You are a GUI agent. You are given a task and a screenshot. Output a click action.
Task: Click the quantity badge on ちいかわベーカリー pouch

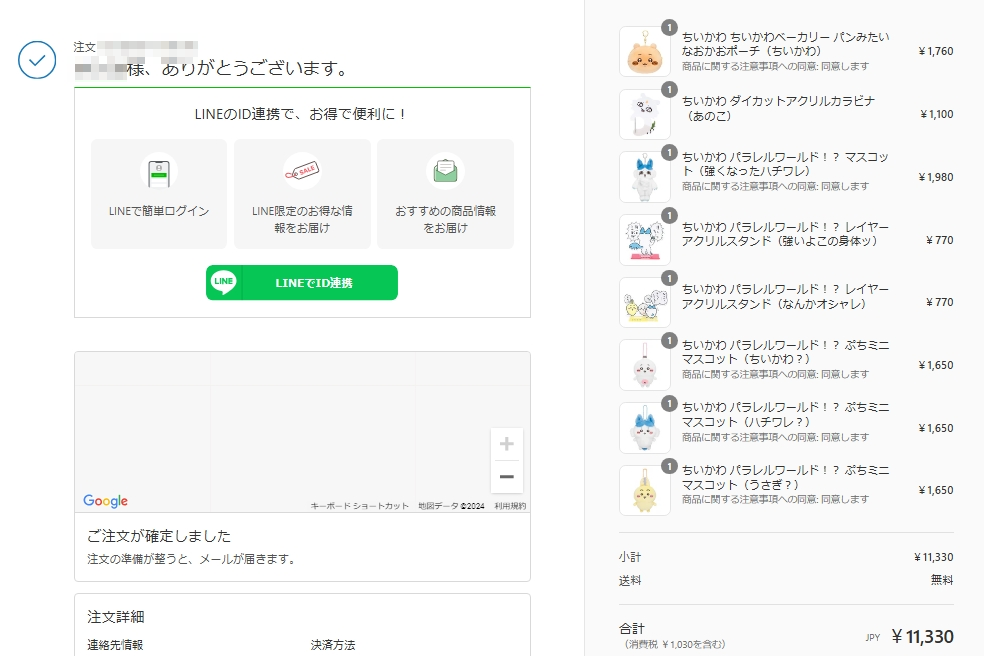(670, 28)
